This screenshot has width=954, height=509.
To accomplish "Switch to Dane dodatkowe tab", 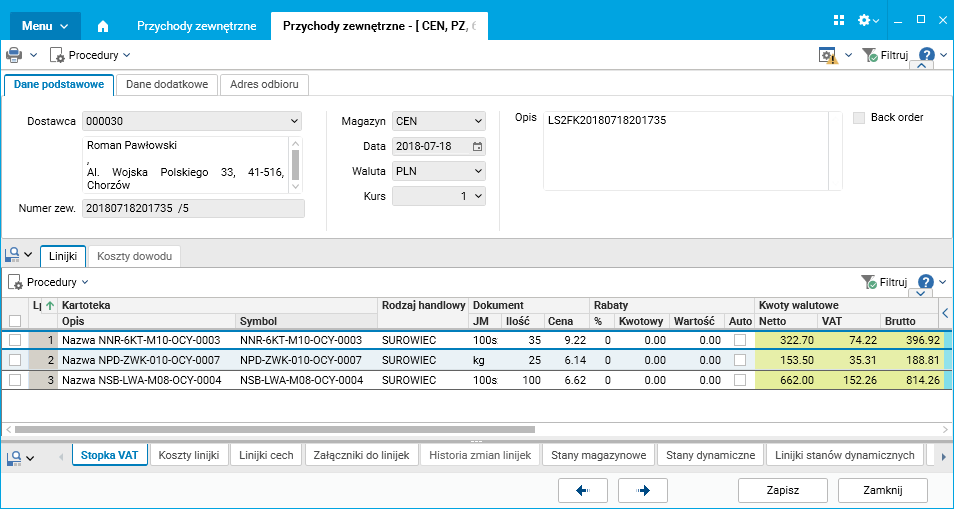I will coord(166,85).
